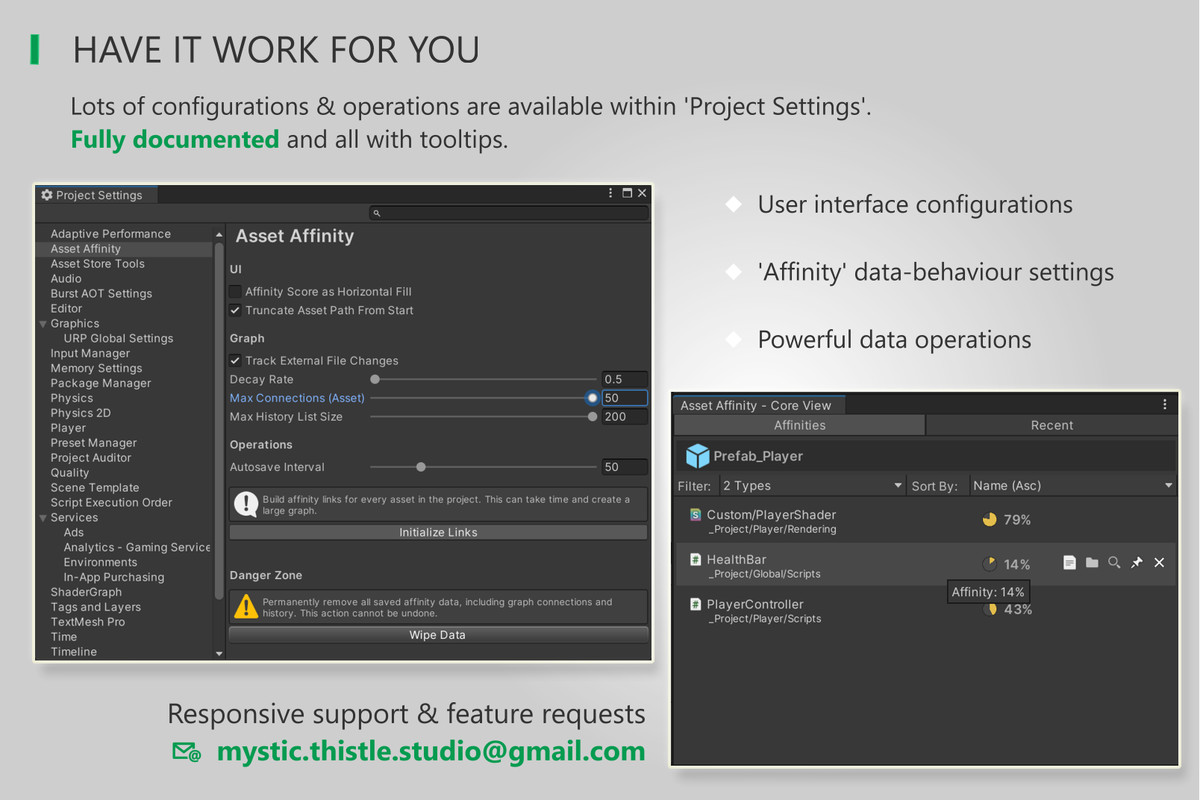Viewport: 1200px width, 800px height.
Task: Collapse the Graphics tree section
Action: click(x=43, y=324)
